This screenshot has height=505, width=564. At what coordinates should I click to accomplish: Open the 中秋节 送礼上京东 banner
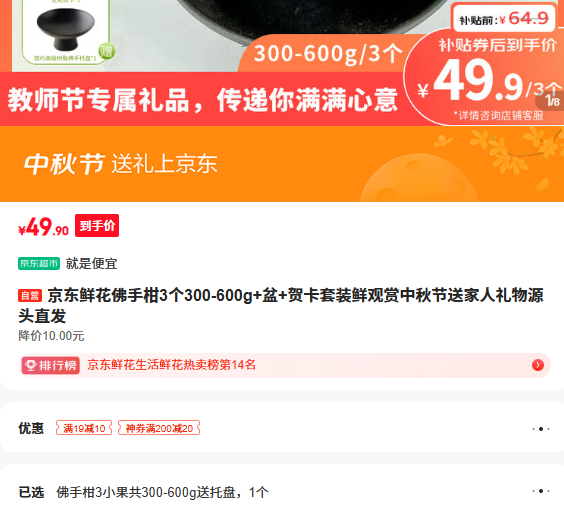pos(282,164)
